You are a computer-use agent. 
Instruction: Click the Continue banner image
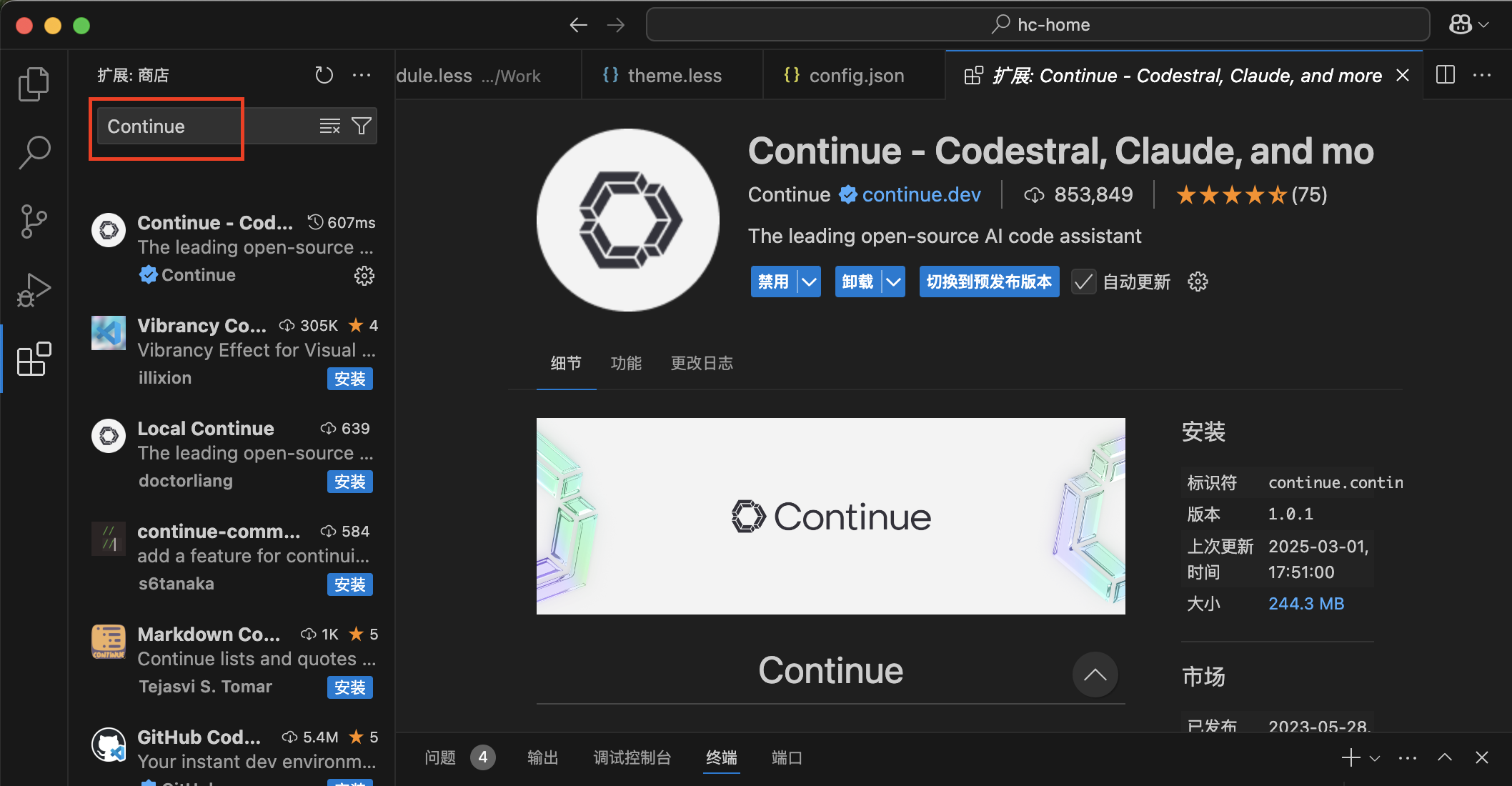point(830,516)
